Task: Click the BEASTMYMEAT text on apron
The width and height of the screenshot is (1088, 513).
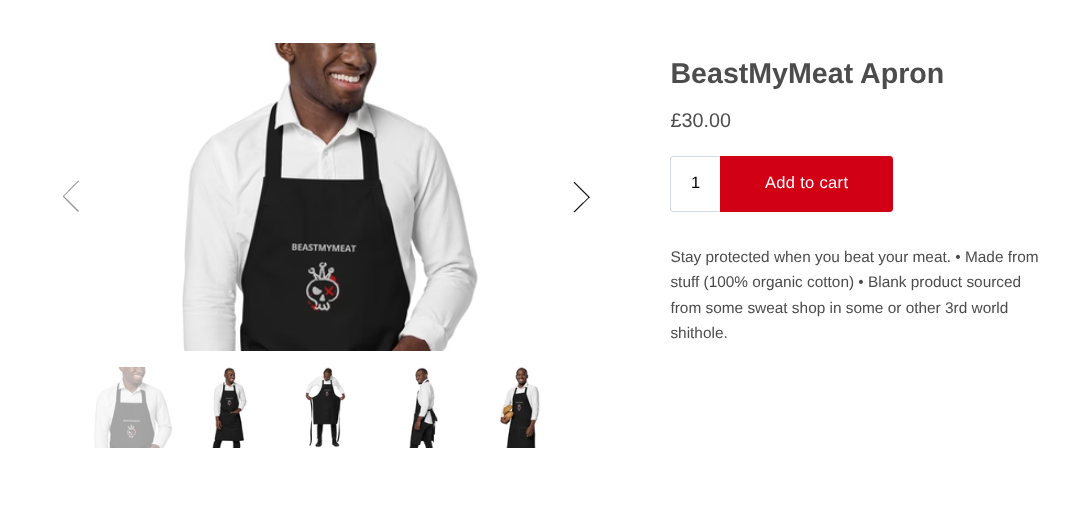Action: pyautogui.click(x=323, y=248)
